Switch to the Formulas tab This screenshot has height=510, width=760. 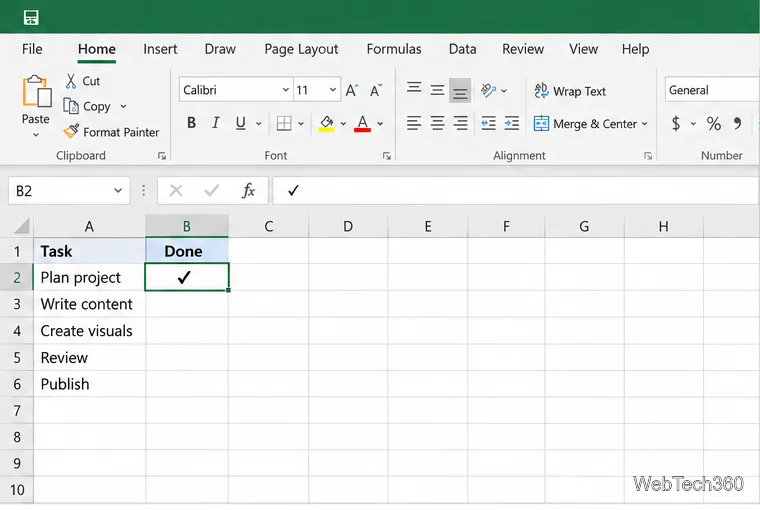394,49
